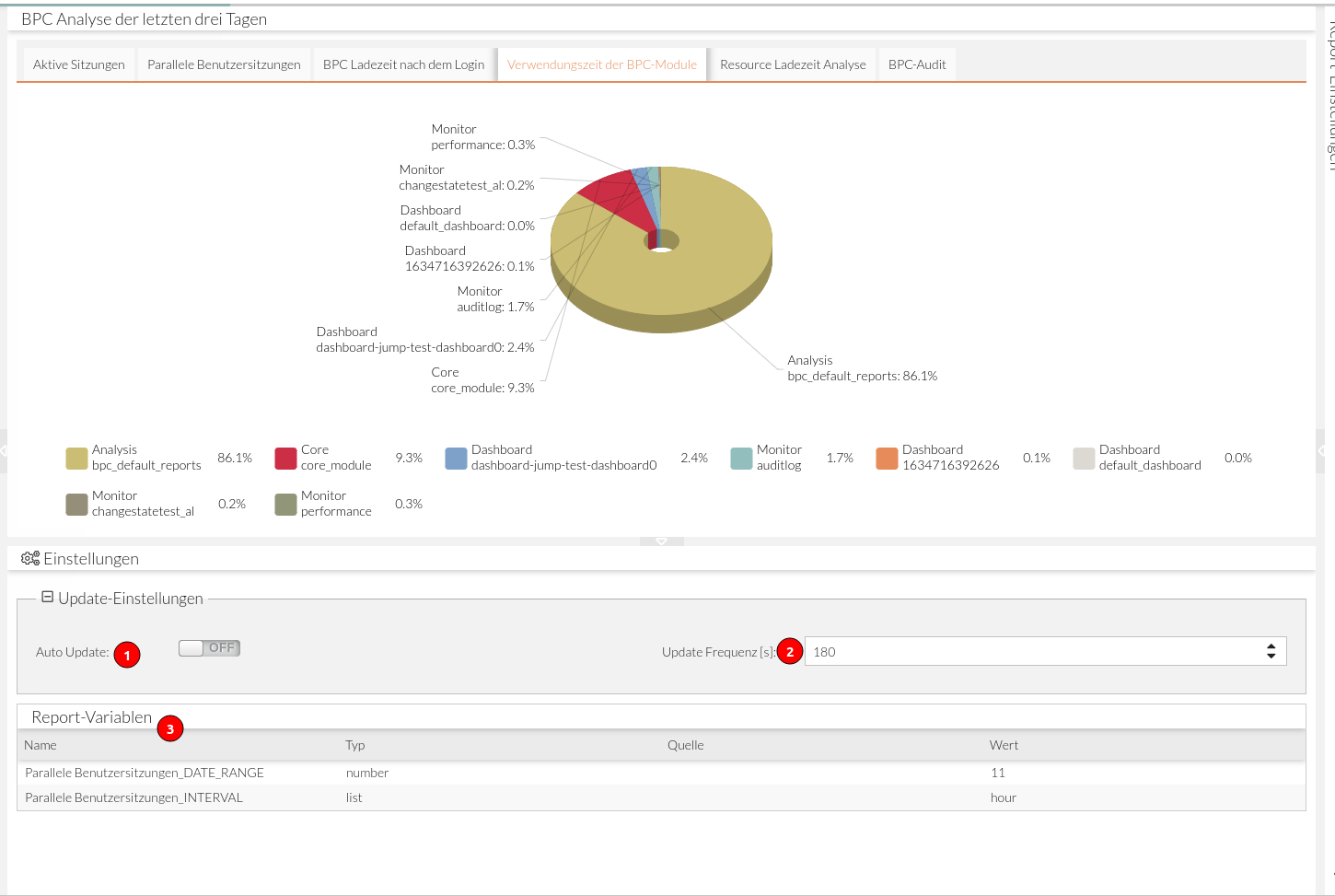Click the Update Frequenz input field
Image resolution: width=1335 pixels, height=896 pixels.
pos(1013,651)
